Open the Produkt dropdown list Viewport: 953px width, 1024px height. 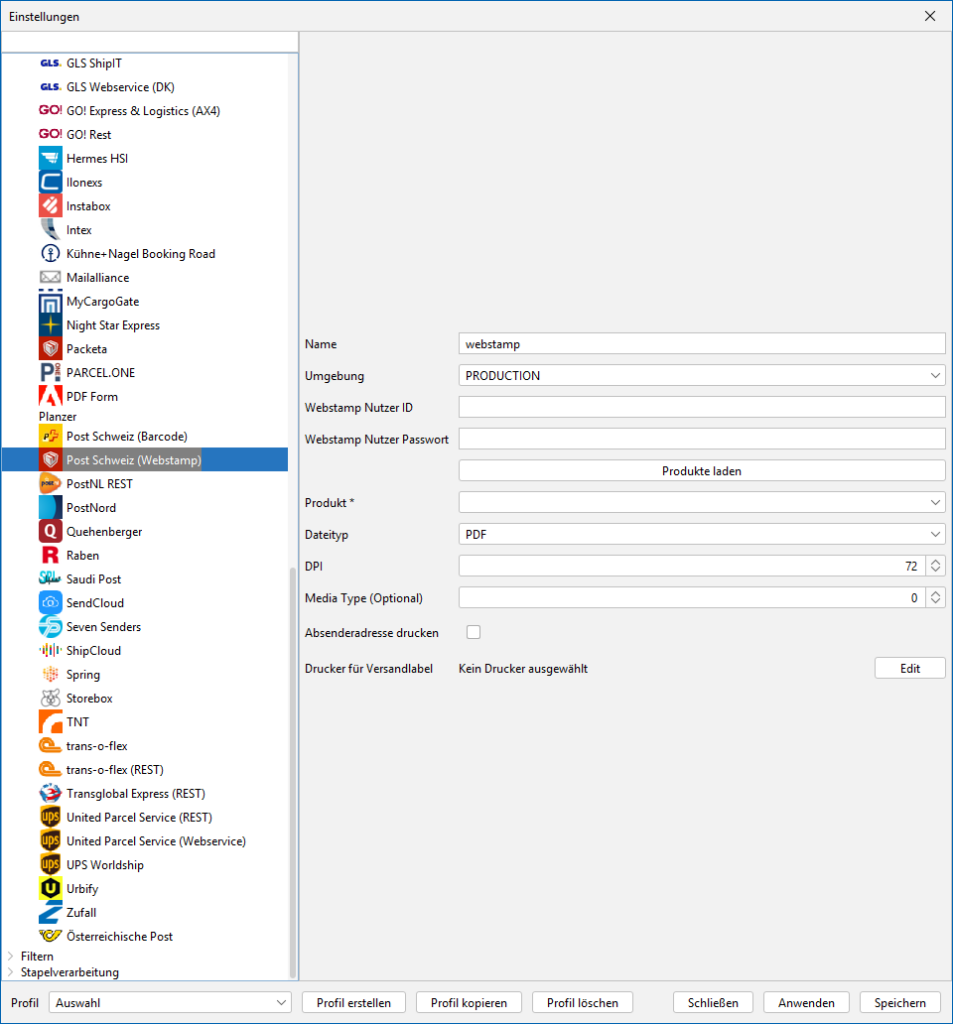701,502
